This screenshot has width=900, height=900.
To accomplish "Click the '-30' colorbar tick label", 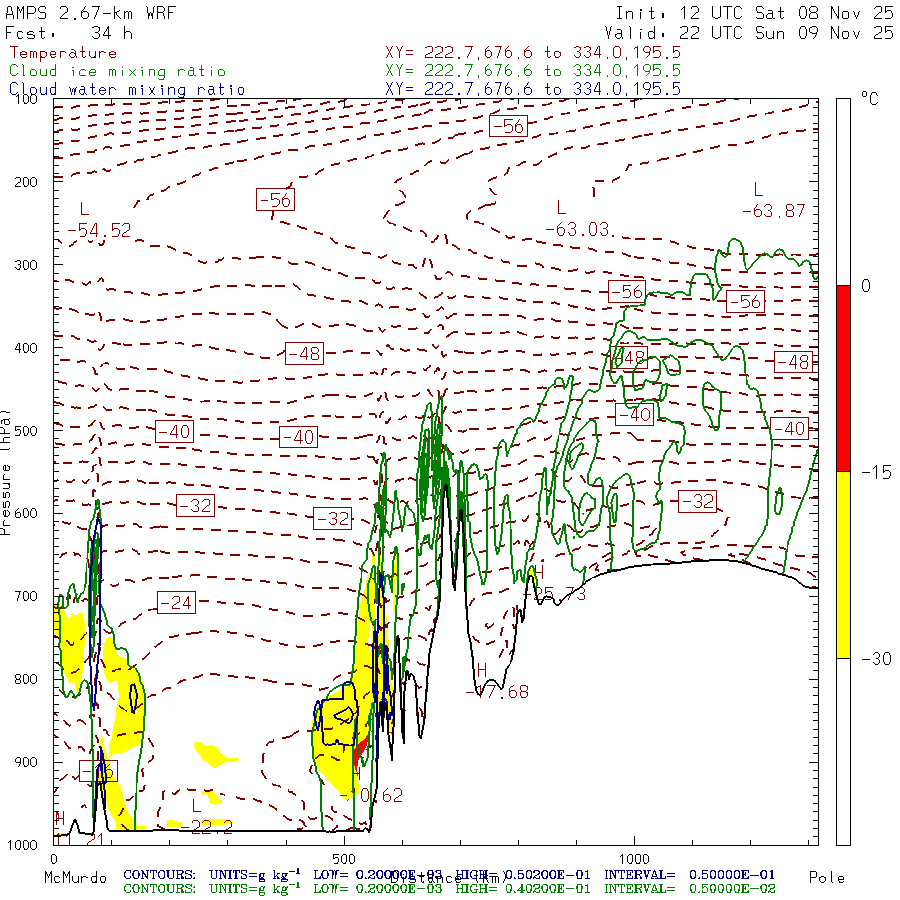I will (876, 658).
